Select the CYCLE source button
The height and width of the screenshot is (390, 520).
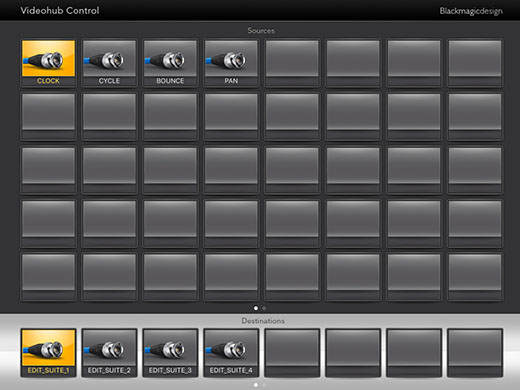click(109, 63)
